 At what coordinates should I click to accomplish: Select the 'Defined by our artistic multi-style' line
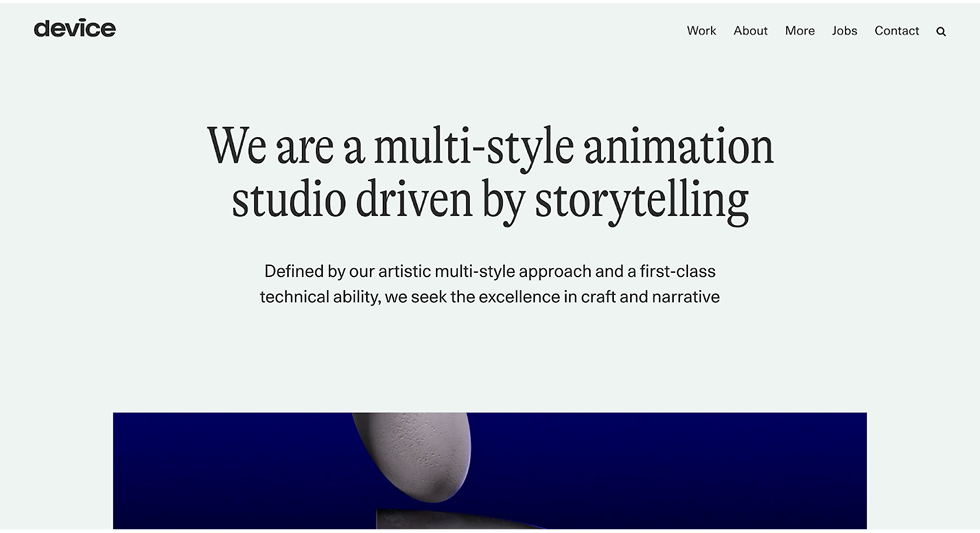coord(490,271)
